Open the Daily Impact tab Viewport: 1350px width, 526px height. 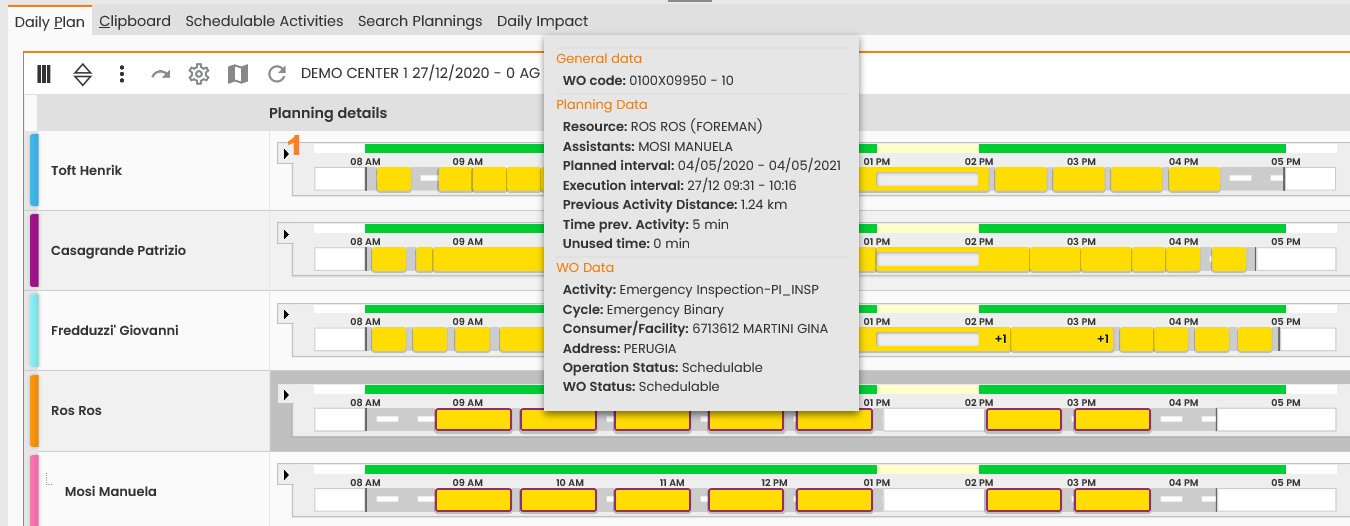(x=542, y=21)
